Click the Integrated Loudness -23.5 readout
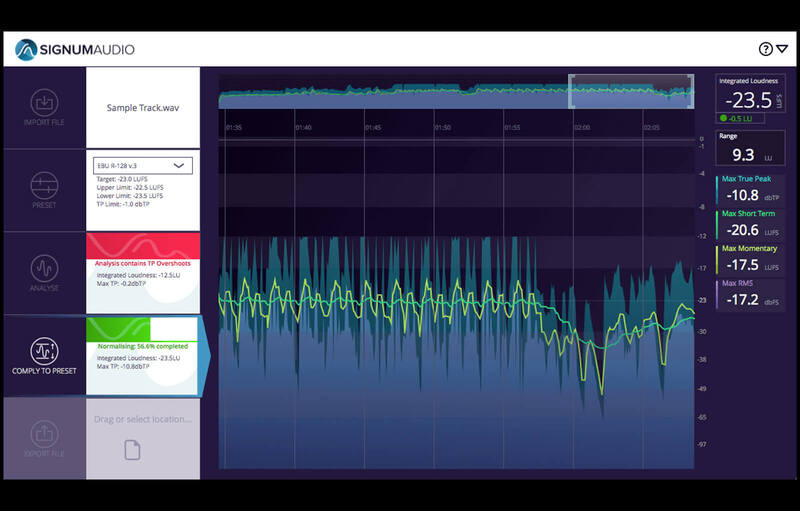 point(750,95)
